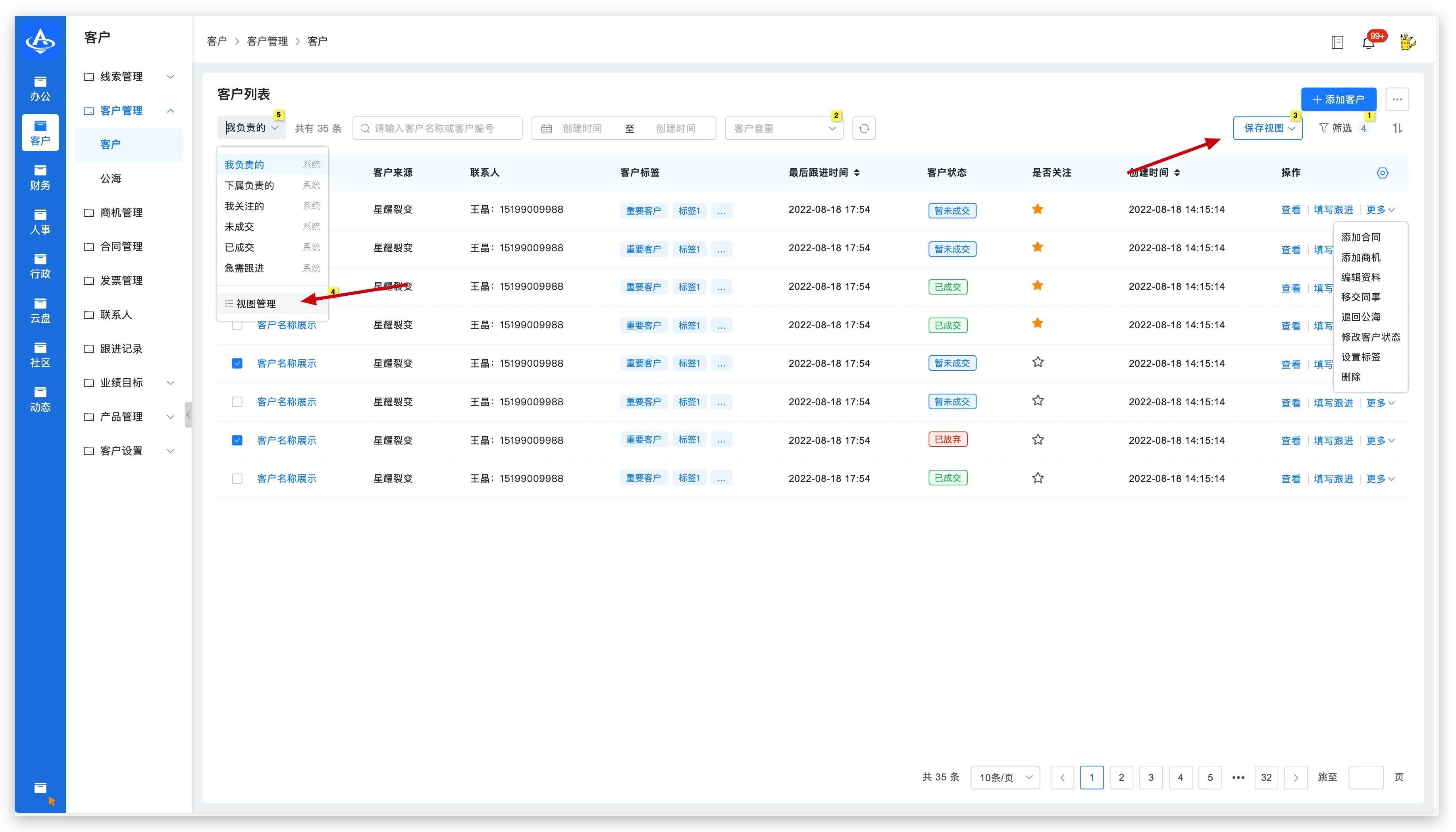This screenshot has width=1456, height=832.
Task: Open 客户名称展示 link in last row
Action: [x=286, y=478]
